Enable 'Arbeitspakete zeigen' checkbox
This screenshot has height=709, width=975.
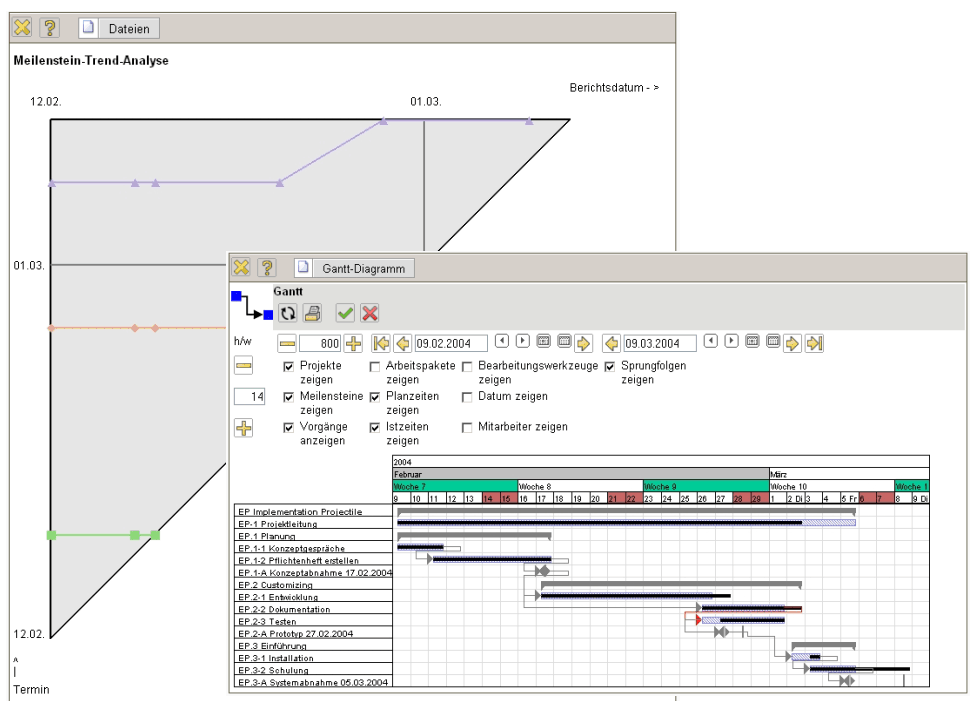(375, 367)
